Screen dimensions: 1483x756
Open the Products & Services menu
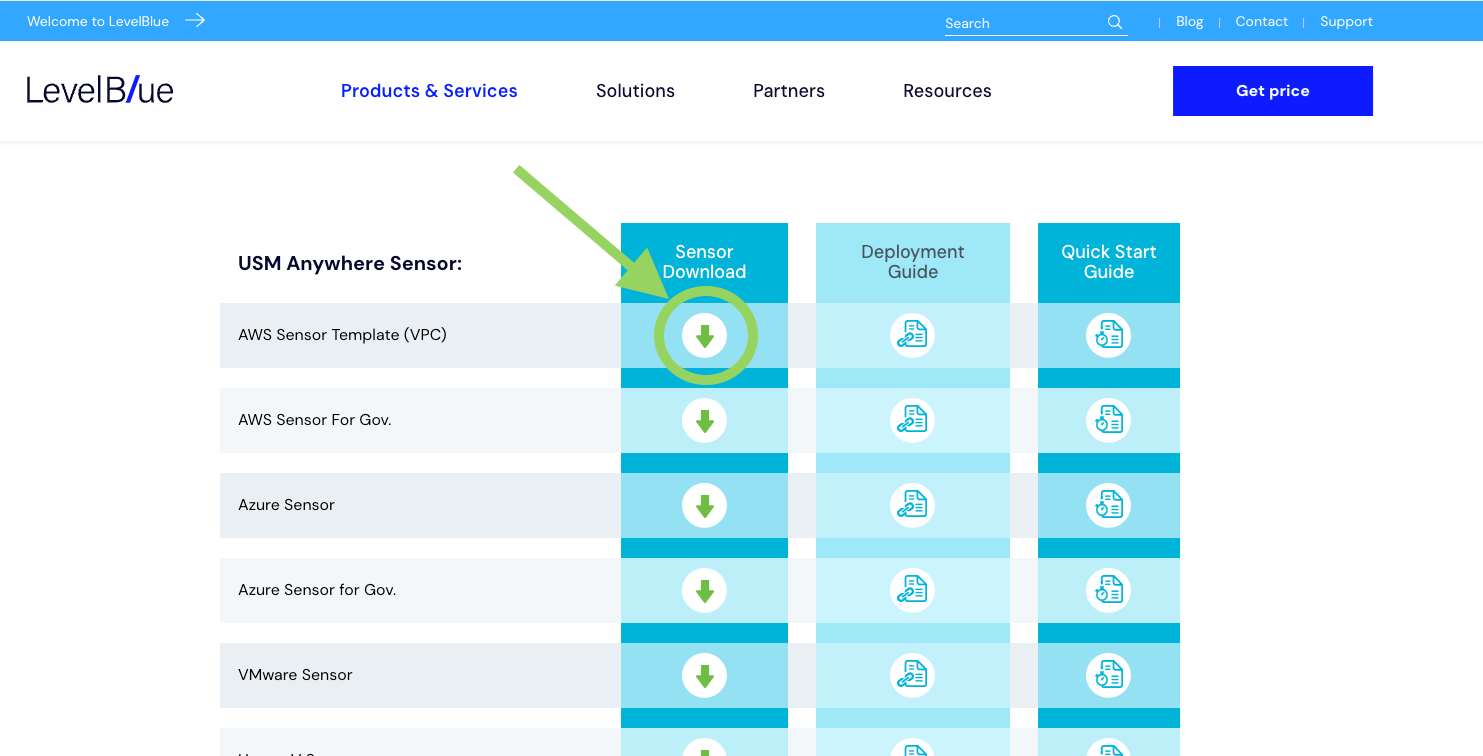pos(429,91)
